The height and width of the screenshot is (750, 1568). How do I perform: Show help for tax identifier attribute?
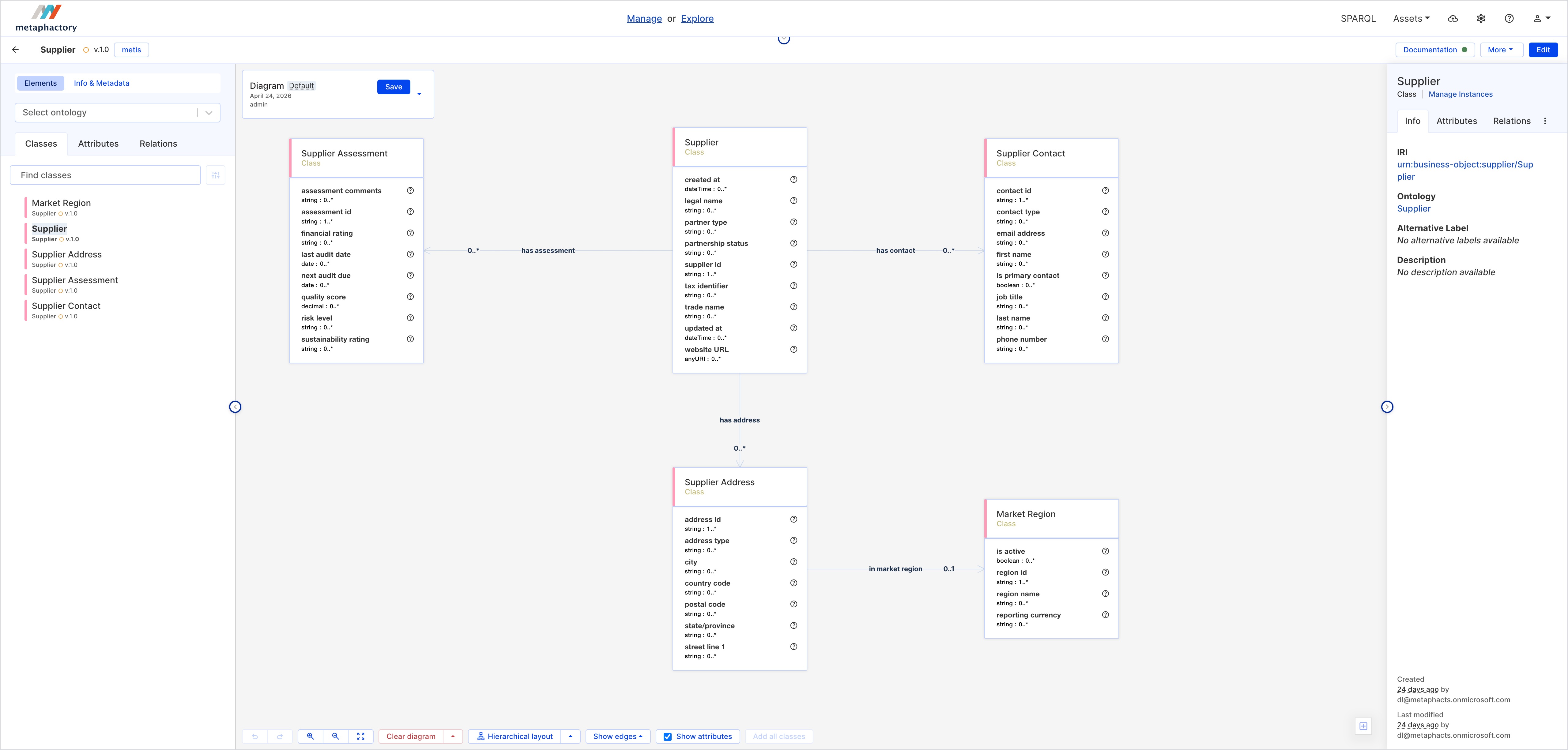pos(794,286)
